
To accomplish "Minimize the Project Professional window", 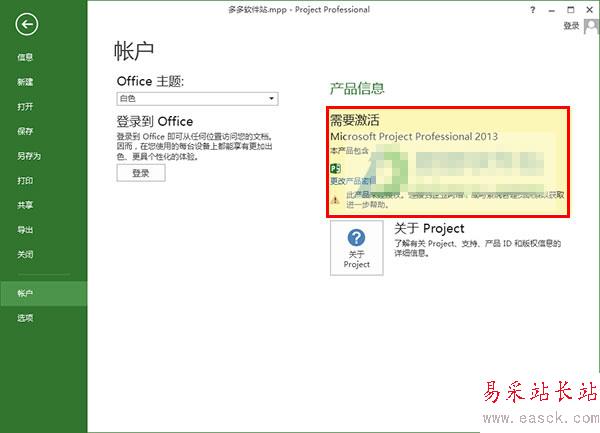I will click(551, 10).
